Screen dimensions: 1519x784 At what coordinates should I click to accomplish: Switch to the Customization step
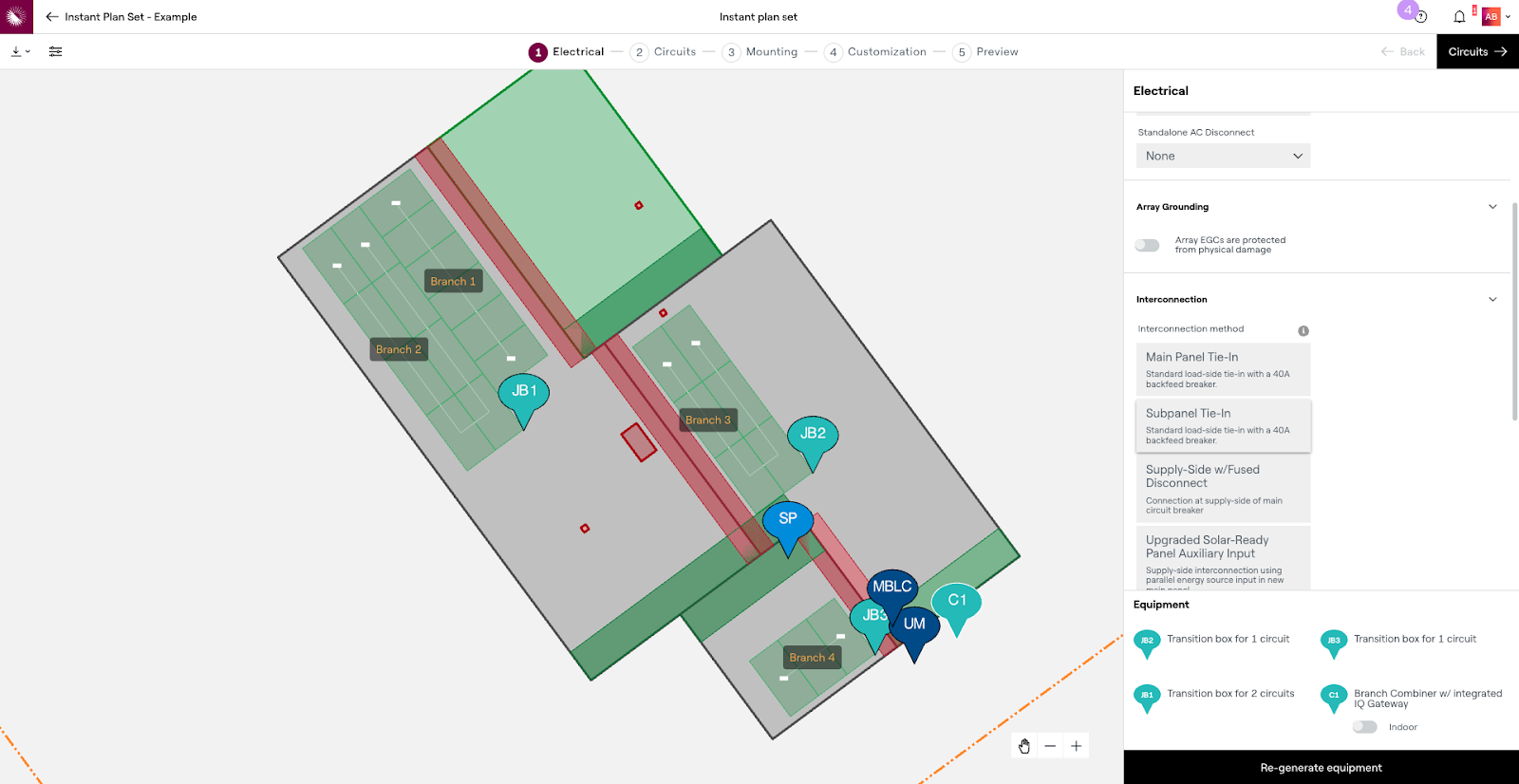tap(875, 52)
